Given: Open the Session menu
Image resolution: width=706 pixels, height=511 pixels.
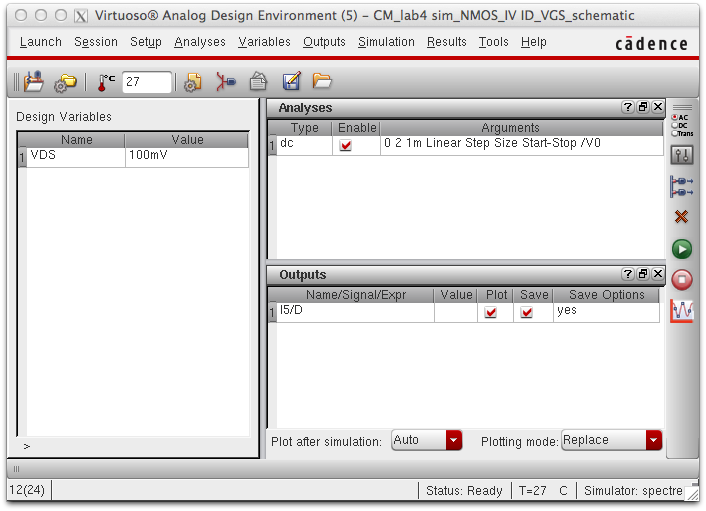Looking at the screenshot, I should click(x=95, y=42).
